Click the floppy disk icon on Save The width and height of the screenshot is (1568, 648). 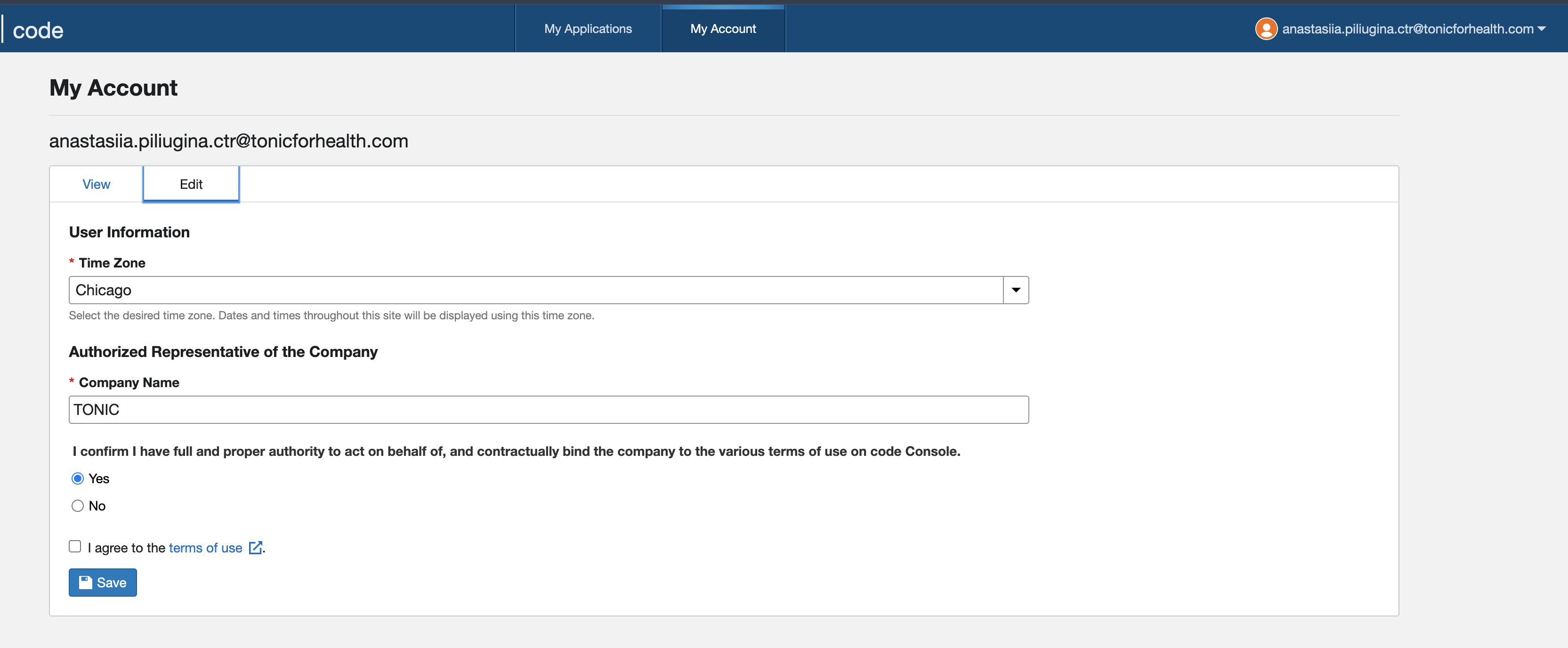[x=86, y=582]
